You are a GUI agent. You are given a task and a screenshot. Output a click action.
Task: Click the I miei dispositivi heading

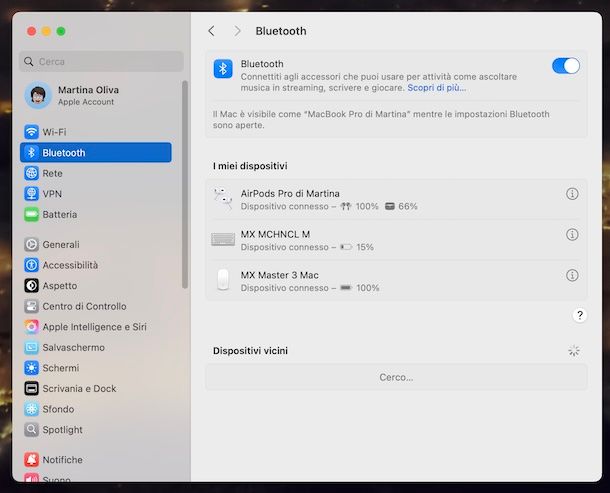(250, 166)
